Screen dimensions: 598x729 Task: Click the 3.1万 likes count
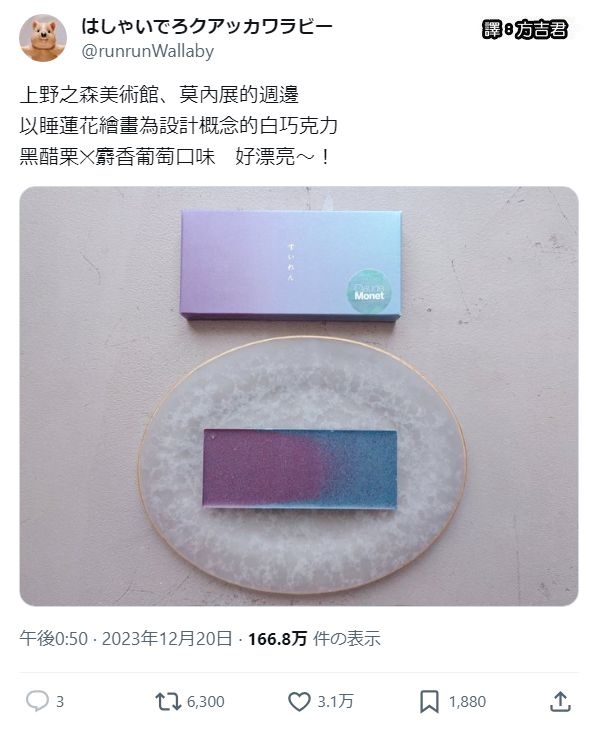tap(335, 702)
